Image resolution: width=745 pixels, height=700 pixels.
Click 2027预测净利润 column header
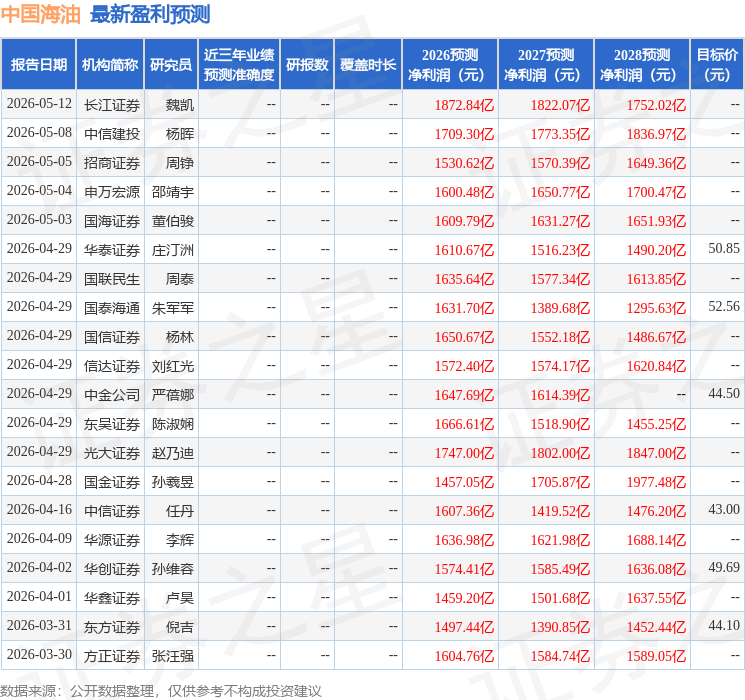[x=546, y=65]
